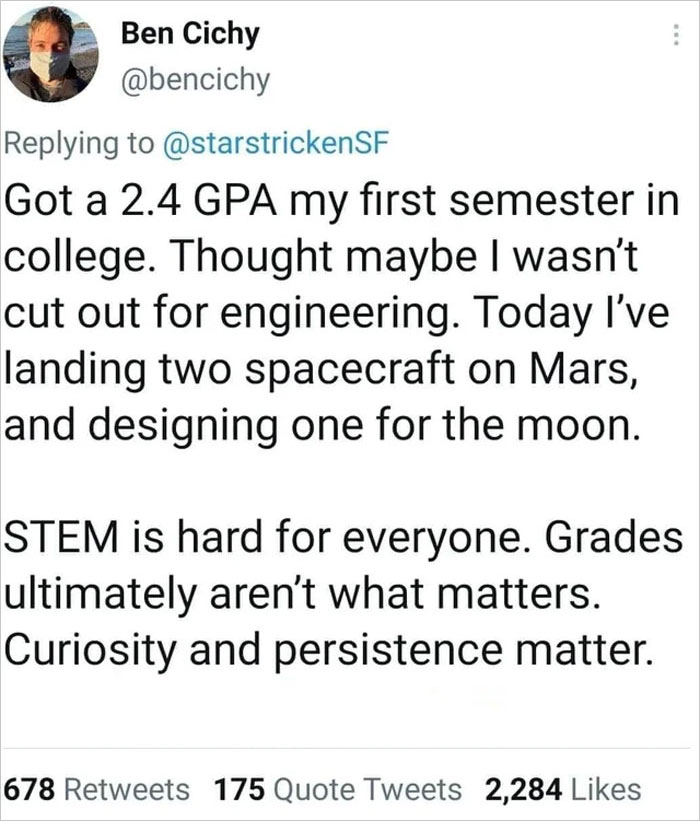Screen dimensions: 700x821
Task: Open the Quote Tweets list
Action: pos(368,789)
